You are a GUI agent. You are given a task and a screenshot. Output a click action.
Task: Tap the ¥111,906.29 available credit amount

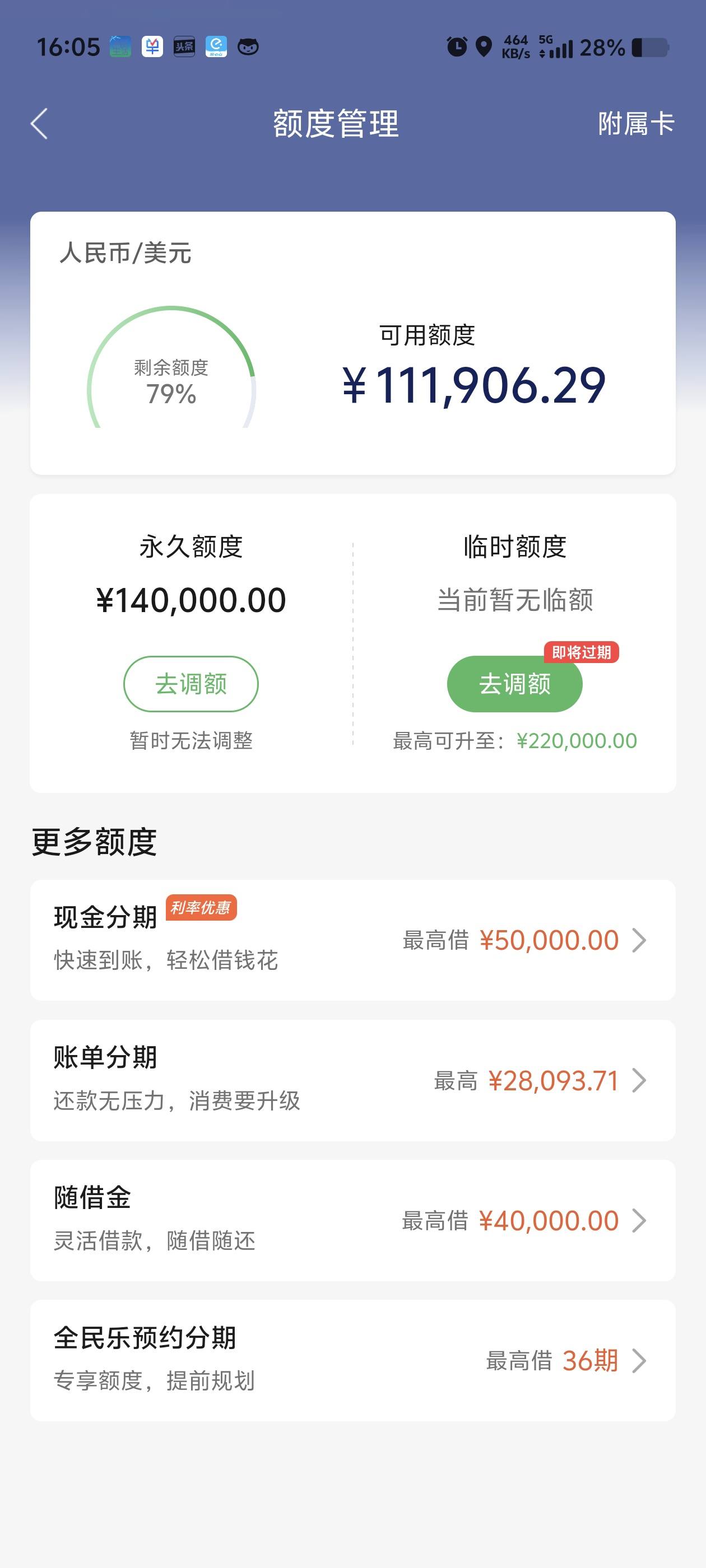(474, 385)
